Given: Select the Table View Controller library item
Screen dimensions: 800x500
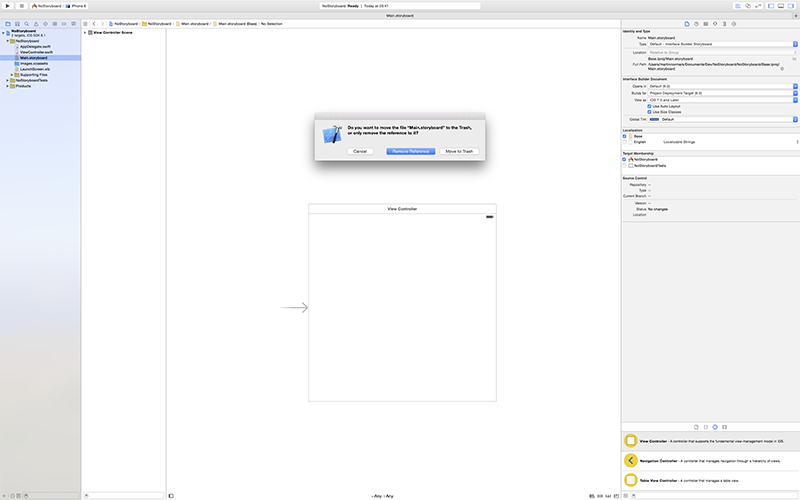Looking at the screenshot, I should tap(711, 481).
